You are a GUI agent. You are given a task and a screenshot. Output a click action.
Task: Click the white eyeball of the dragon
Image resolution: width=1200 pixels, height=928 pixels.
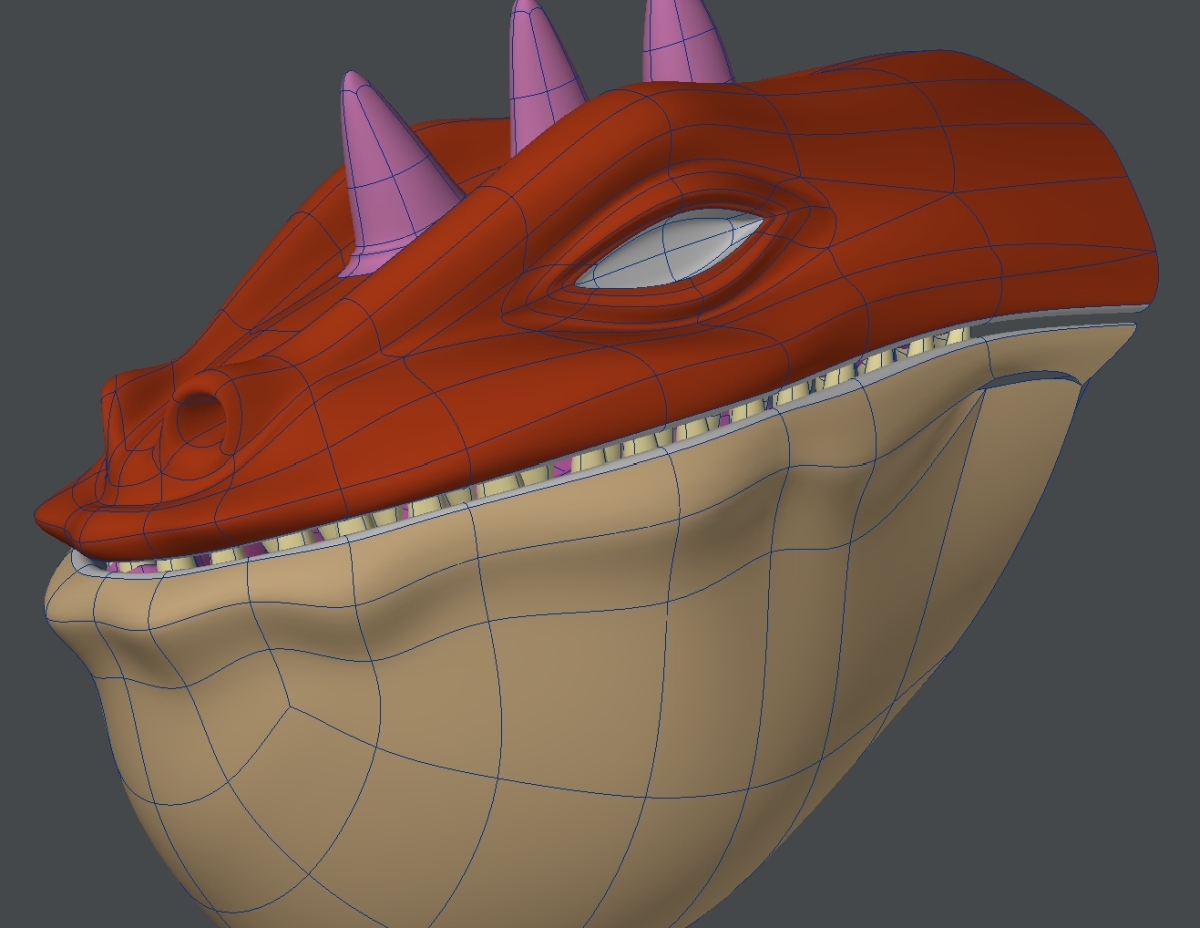coord(672,251)
